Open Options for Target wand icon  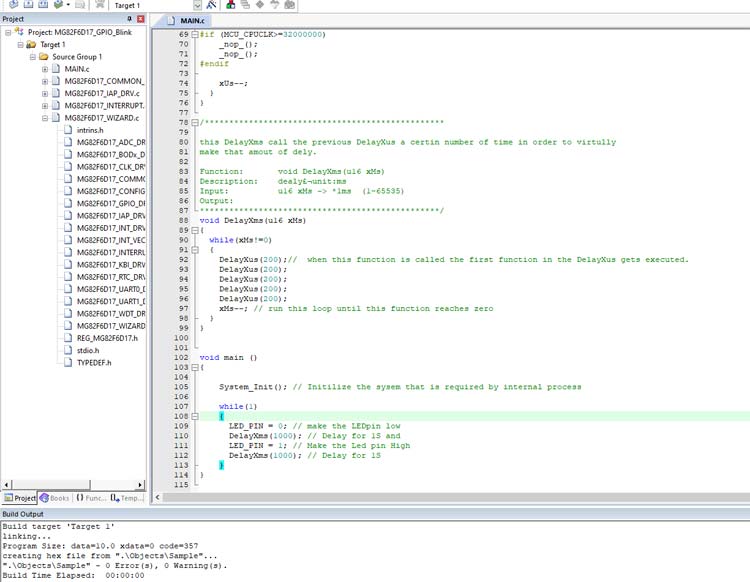click(x=212, y=5)
